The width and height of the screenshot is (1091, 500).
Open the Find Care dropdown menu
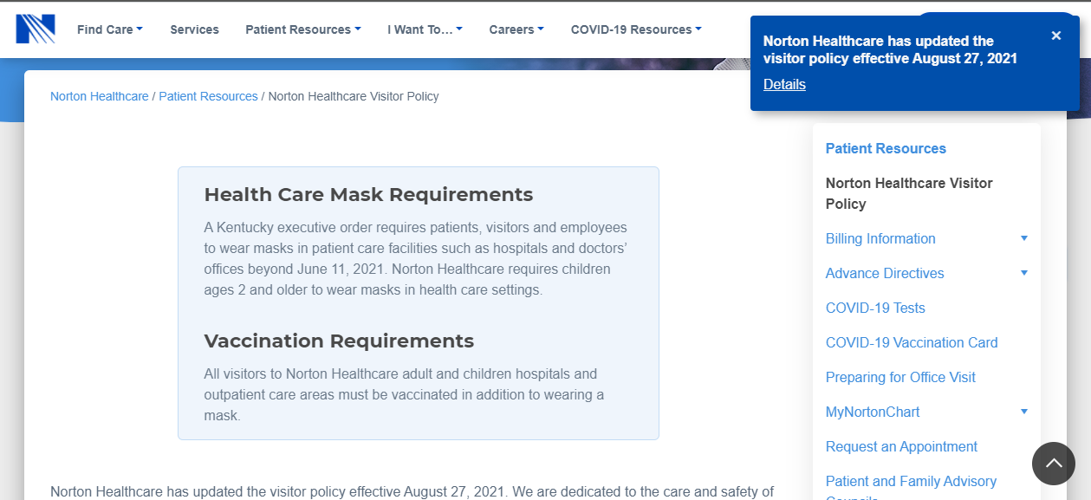coord(110,29)
